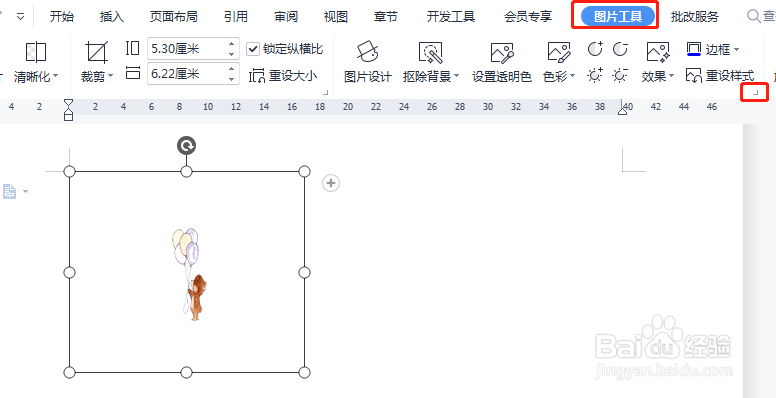Expand the 边框 dropdown arrow
The width and height of the screenshot is (776, 398).
click(x=736, y=49)
